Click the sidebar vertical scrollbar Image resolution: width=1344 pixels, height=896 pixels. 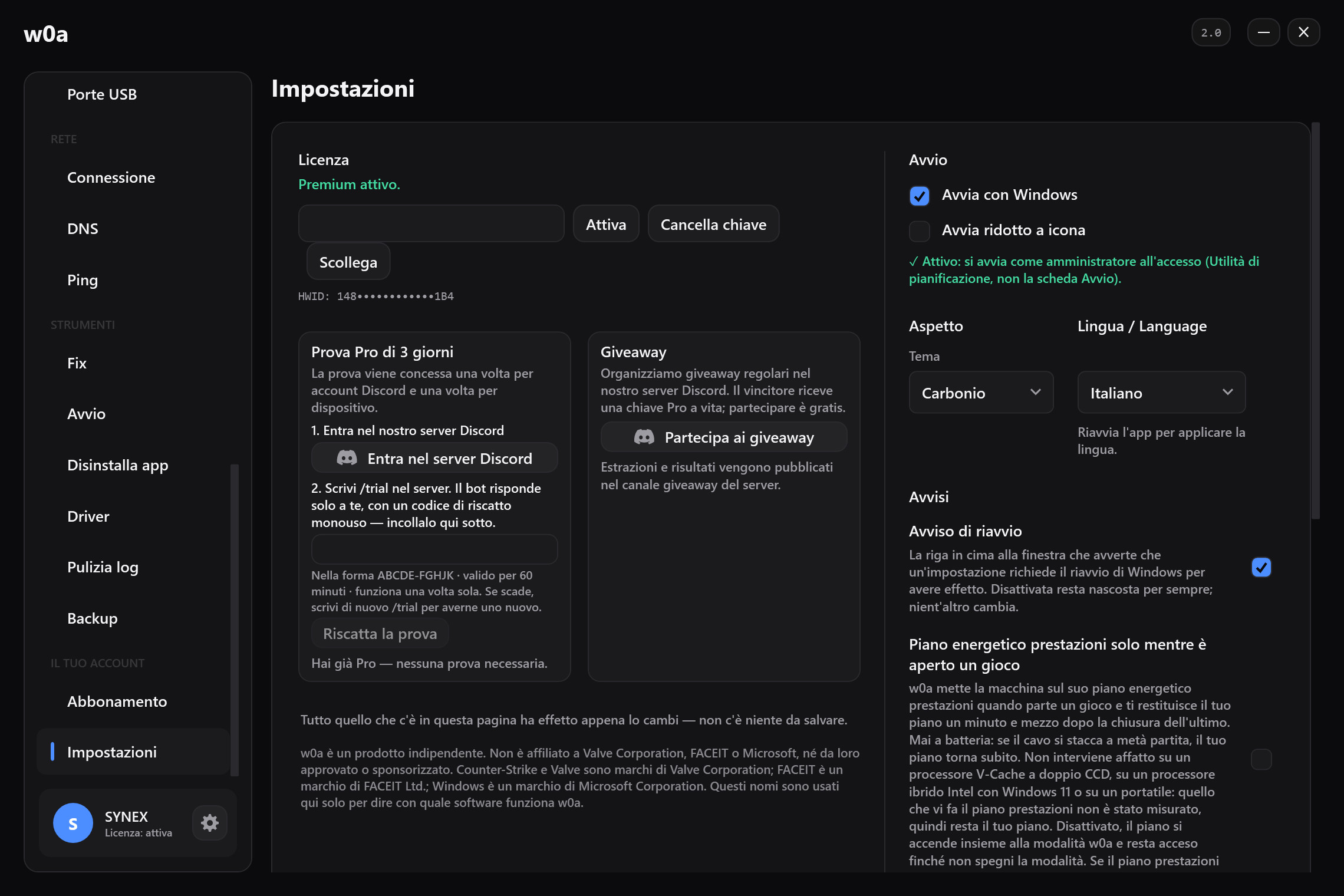pyautogui.click(x=235, y=620)
